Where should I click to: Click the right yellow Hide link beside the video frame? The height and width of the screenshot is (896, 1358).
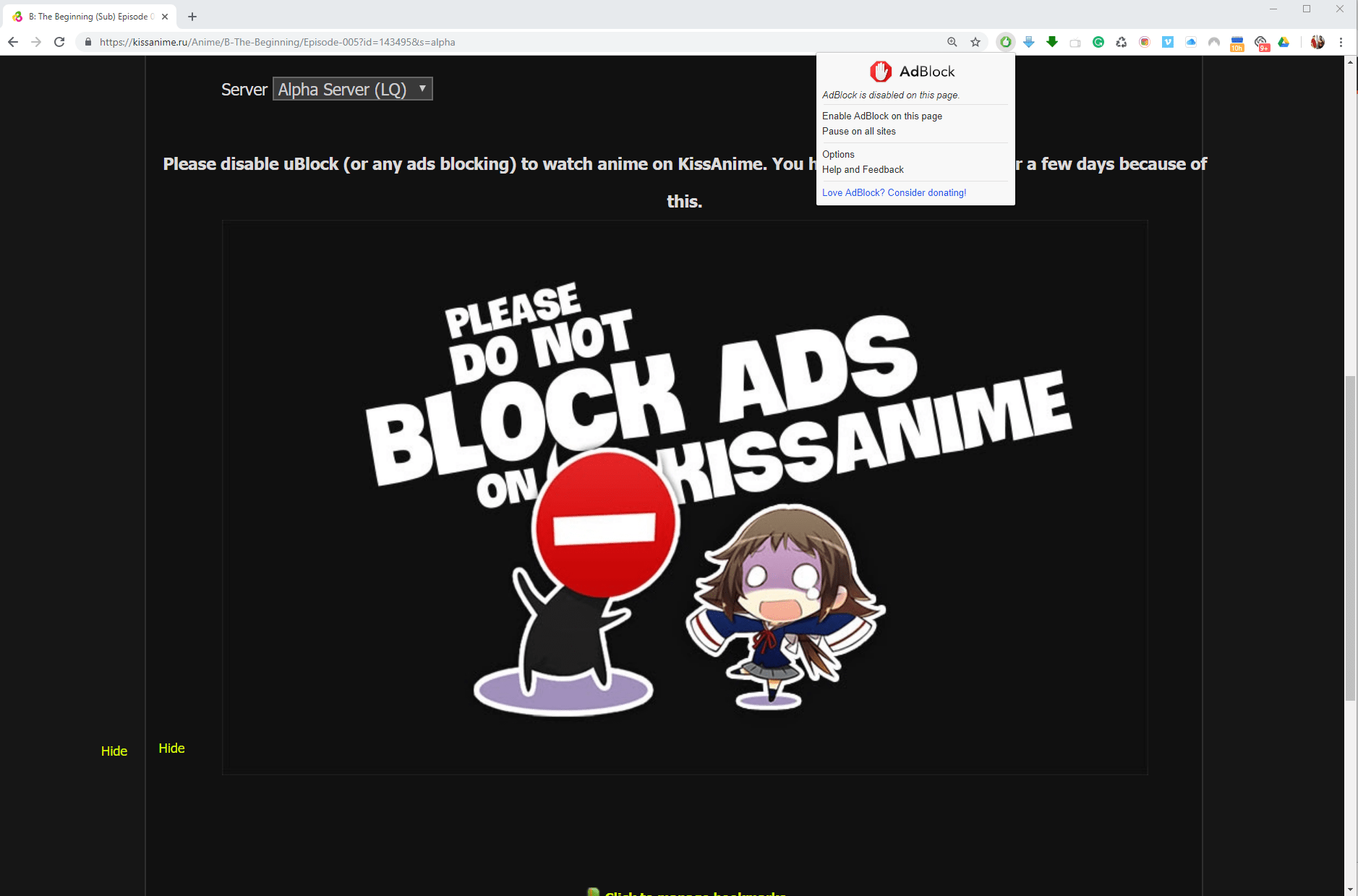pyautogui.click(x=171, y=748)
